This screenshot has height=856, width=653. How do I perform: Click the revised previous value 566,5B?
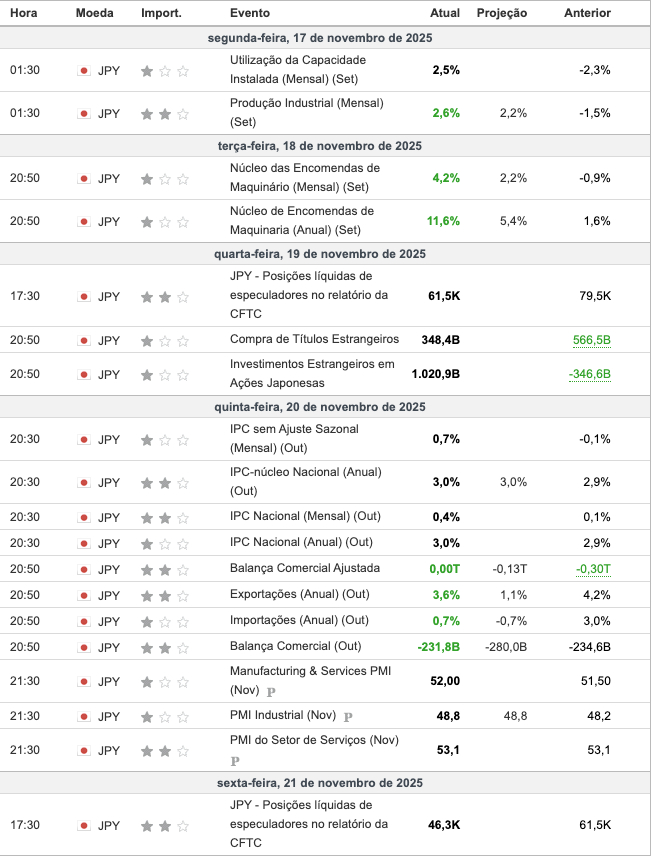click(x=591, y=340)
